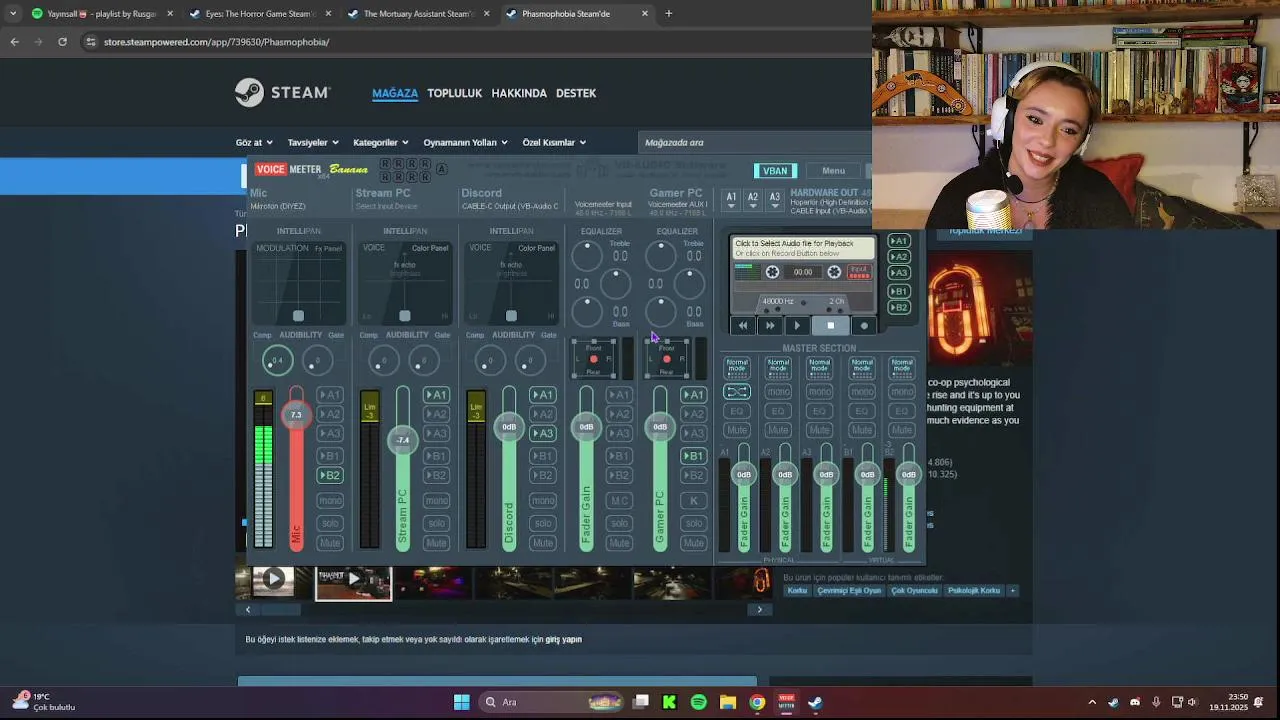Stop the Voicemeeter cassette playback
This screenshot has width=1280, height=720.
(x=830, y=325)
